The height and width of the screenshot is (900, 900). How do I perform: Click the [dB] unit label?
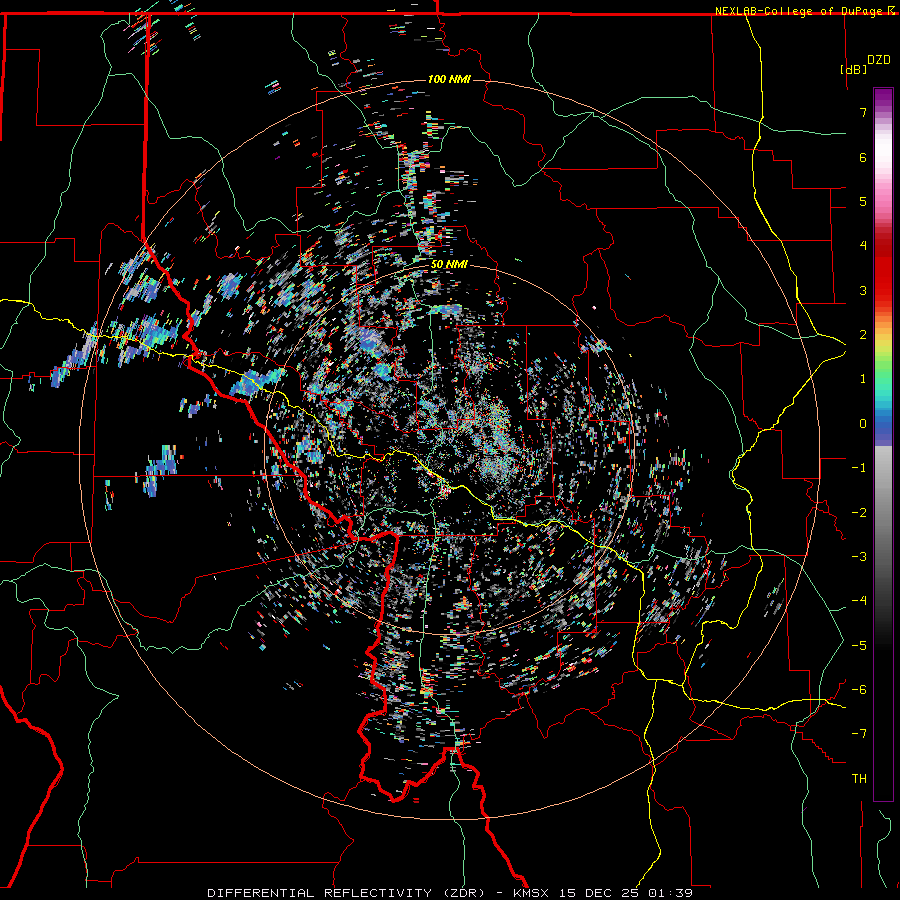(x=853, y=69)
